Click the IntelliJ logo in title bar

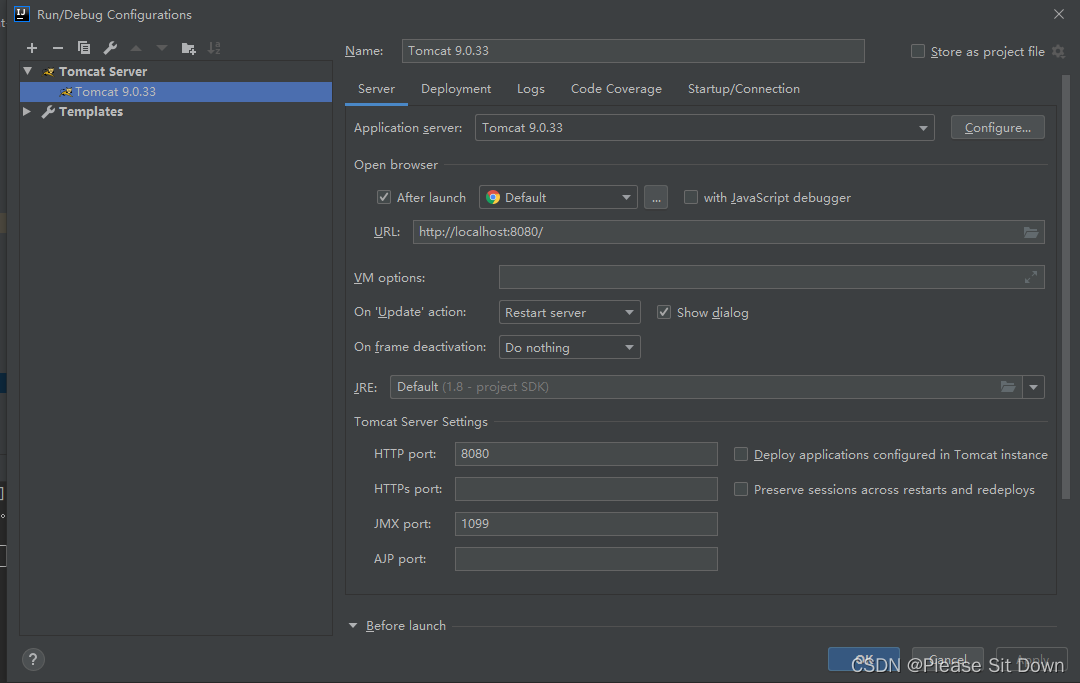[22, 14]
